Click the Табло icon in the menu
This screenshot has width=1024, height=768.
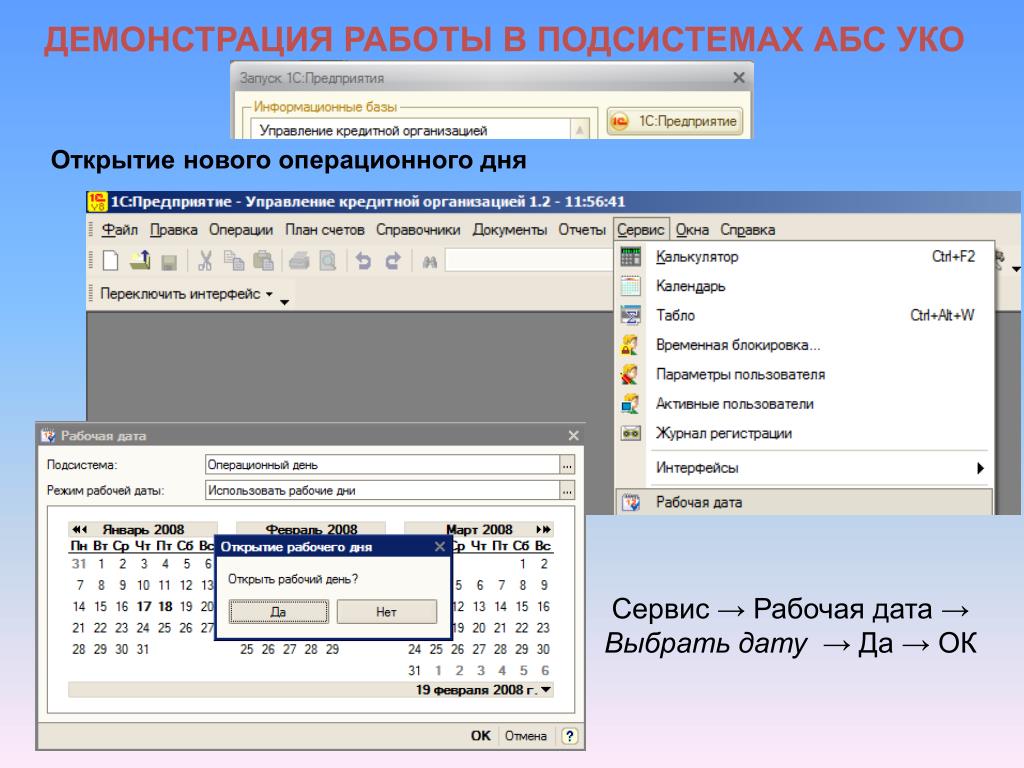[630, 315]
